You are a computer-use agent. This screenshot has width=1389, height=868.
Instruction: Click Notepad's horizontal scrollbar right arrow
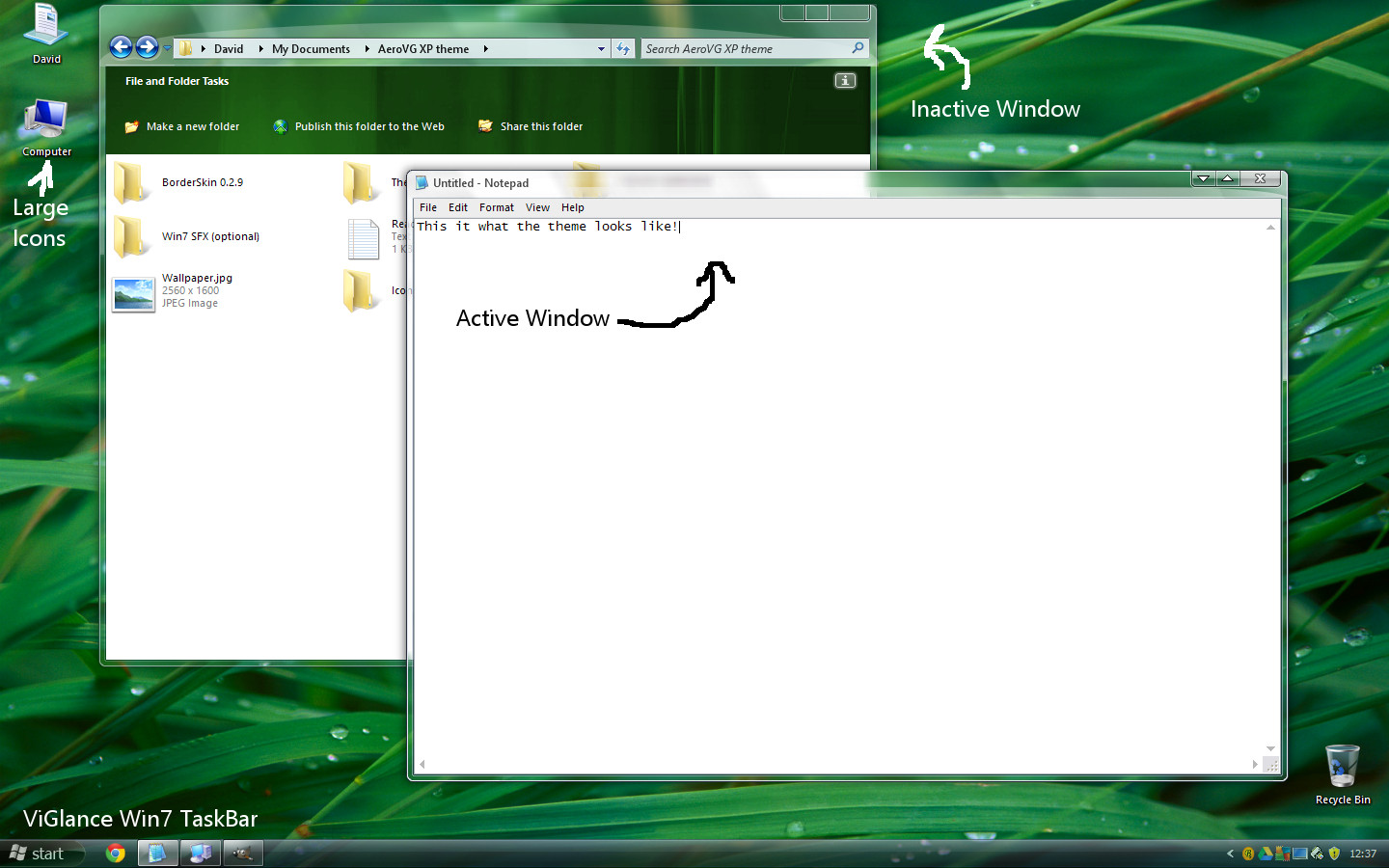1255,764
